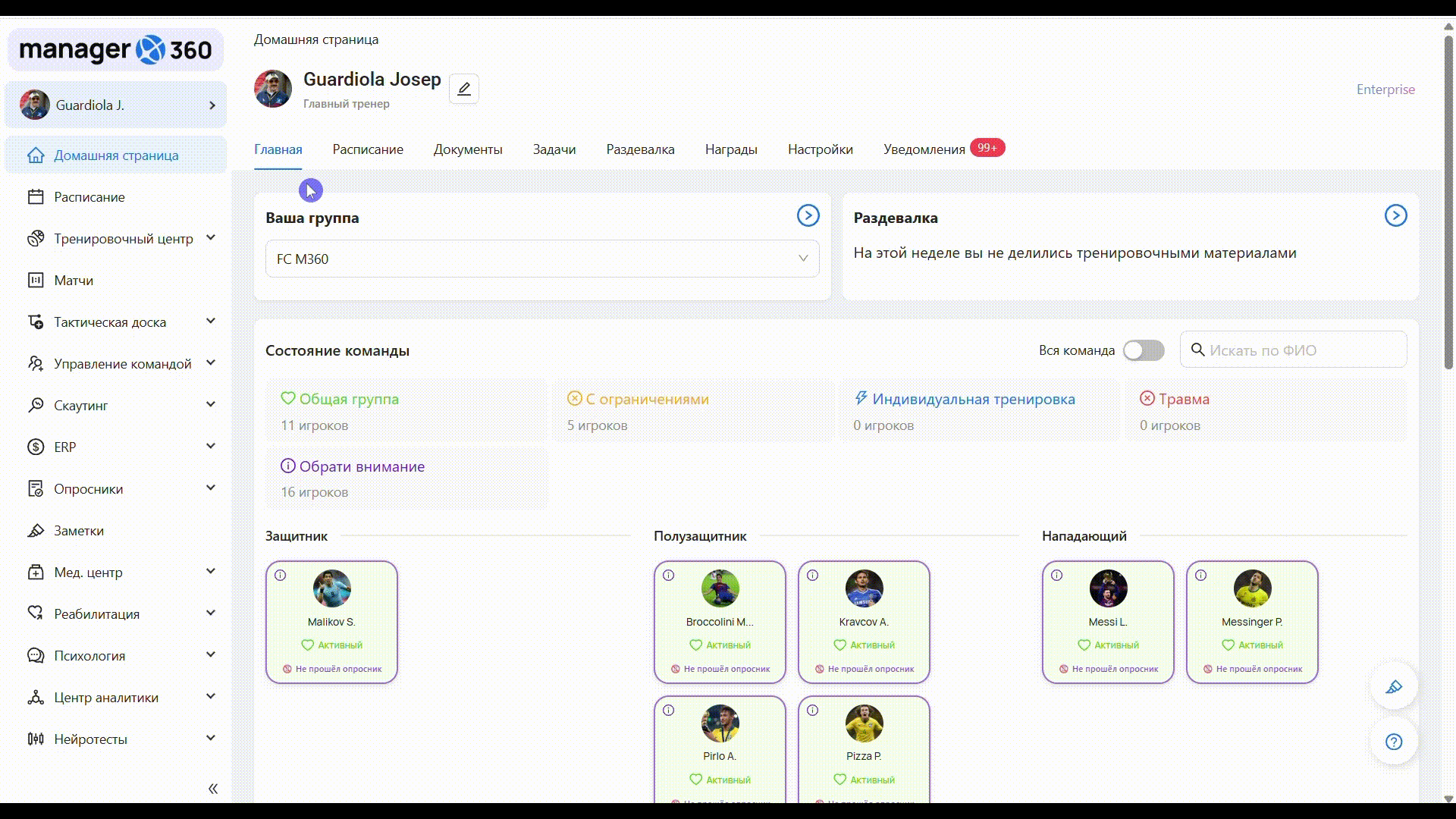Open the Уведомления tab
1456x819 pixels.
(x=924, y=149)
